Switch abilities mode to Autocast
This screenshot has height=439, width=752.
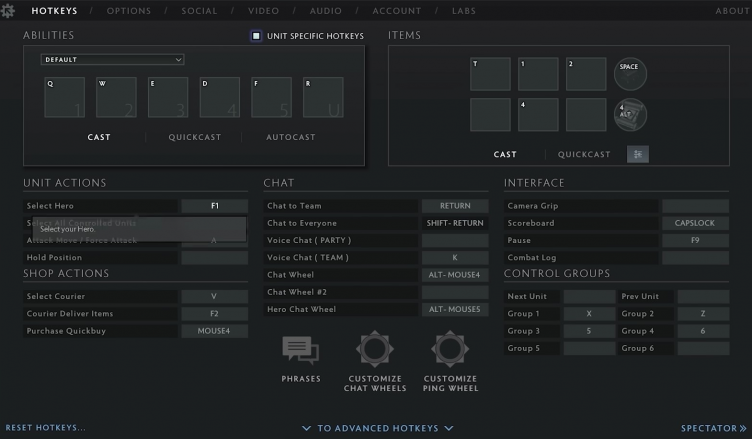pyautogui.click(x=290, y=137)
